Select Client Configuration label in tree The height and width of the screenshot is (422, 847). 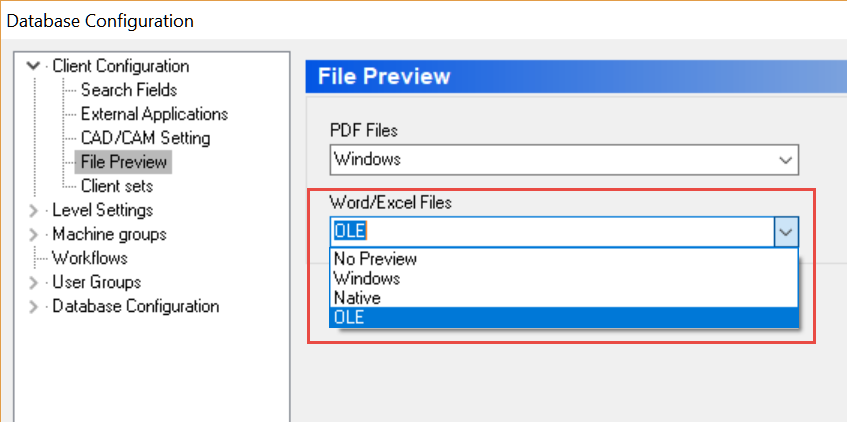point(120,66)
